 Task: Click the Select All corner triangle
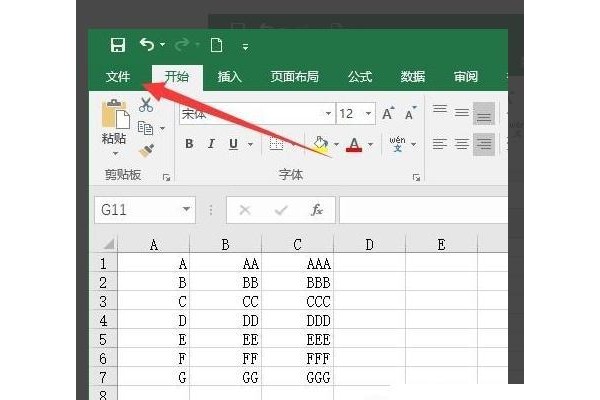pyautogui.click(x=109, y=243)
